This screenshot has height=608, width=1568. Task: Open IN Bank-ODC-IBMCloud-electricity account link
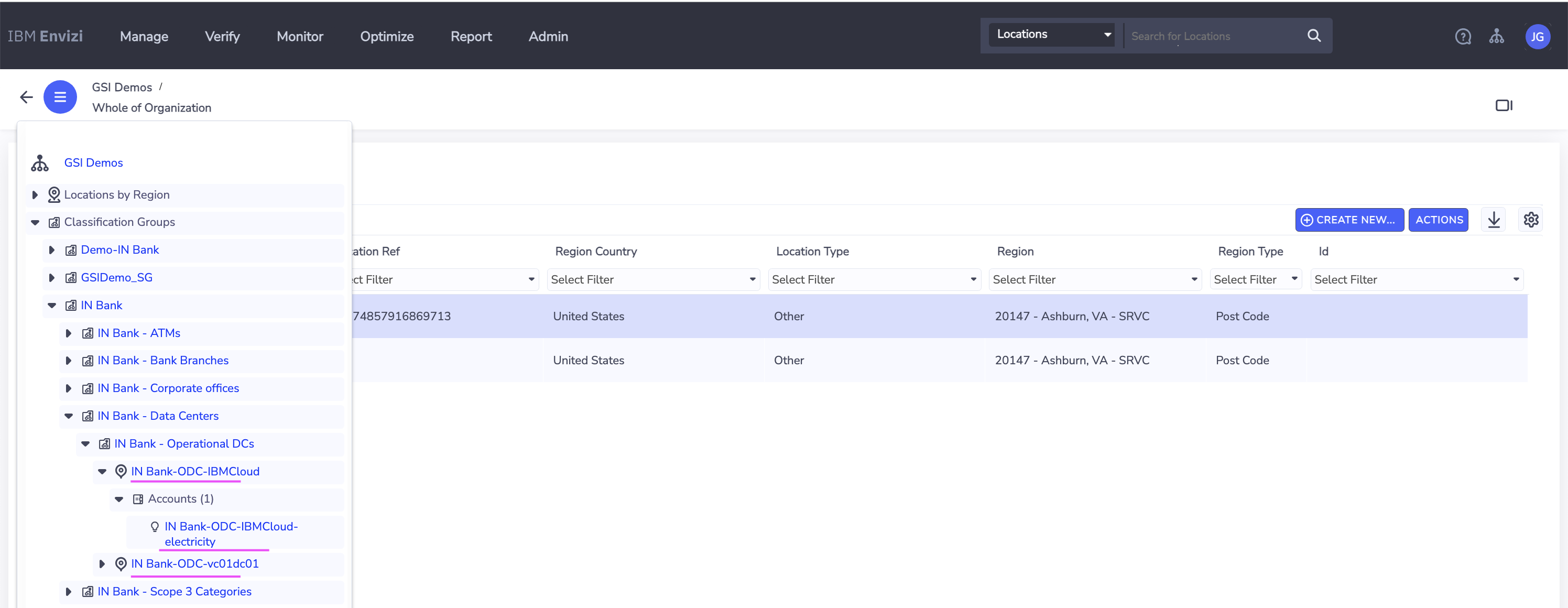(231, 534)
